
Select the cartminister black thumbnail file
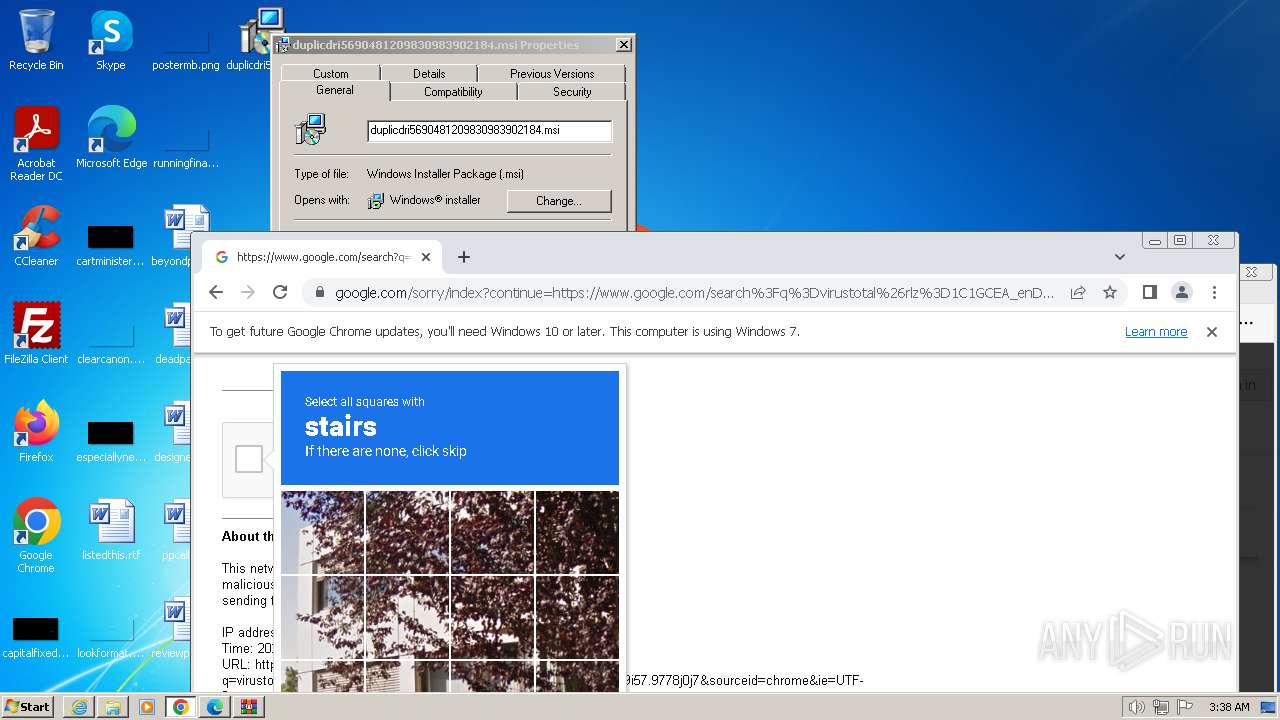click(111, 245)
